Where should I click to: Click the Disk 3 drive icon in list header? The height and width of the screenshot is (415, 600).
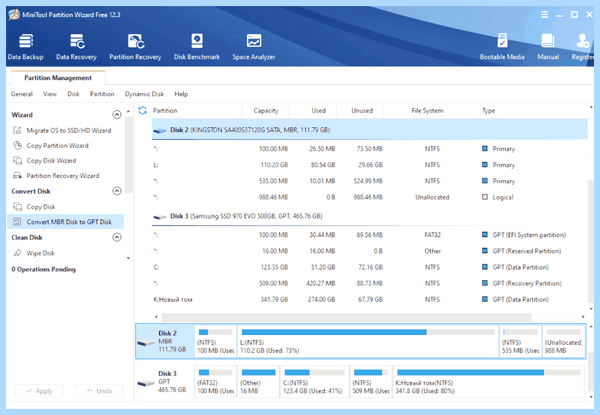coord(160,217)
